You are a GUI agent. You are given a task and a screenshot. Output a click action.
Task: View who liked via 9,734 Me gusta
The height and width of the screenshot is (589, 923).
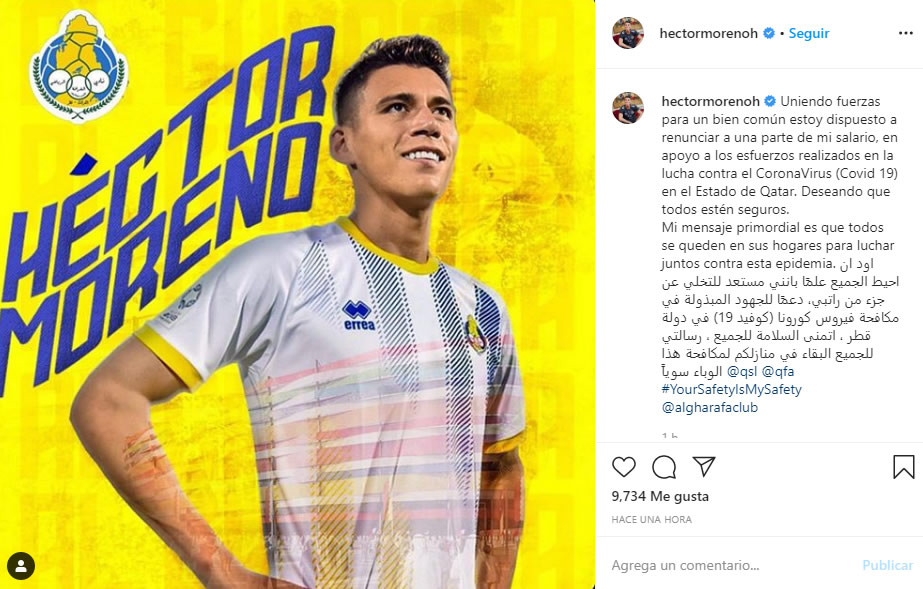point(660,496)
